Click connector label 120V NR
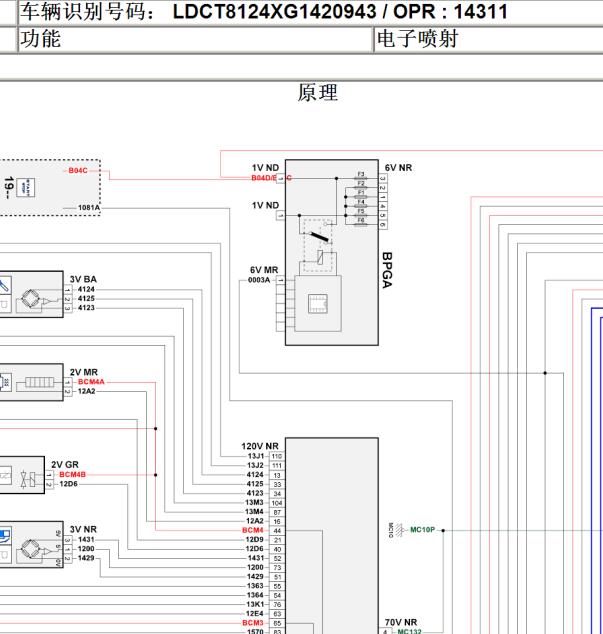This screenshot has height=634, width=603. (x=260, y=446)
